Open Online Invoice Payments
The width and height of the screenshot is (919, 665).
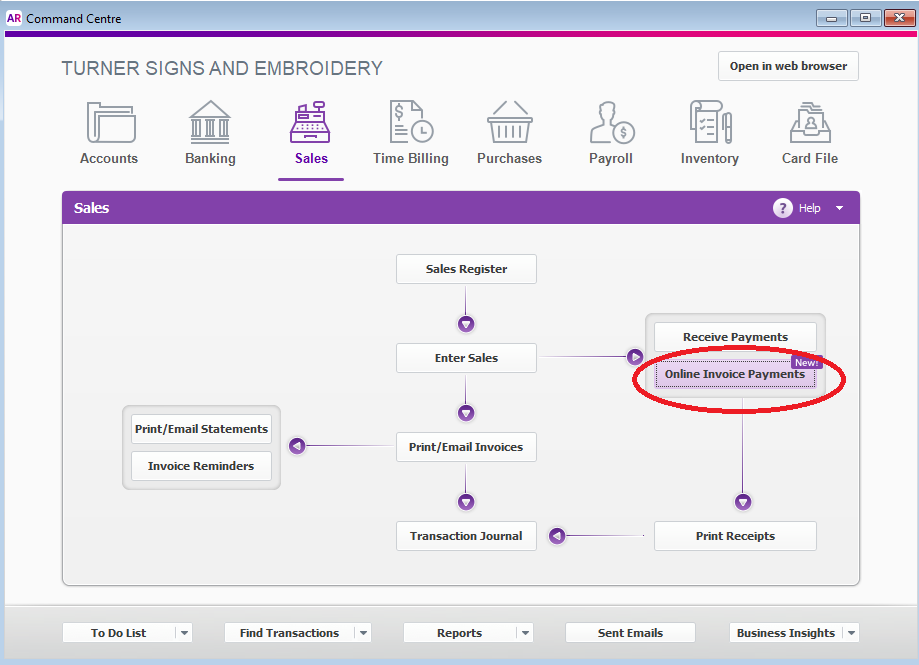coord(735,375)
